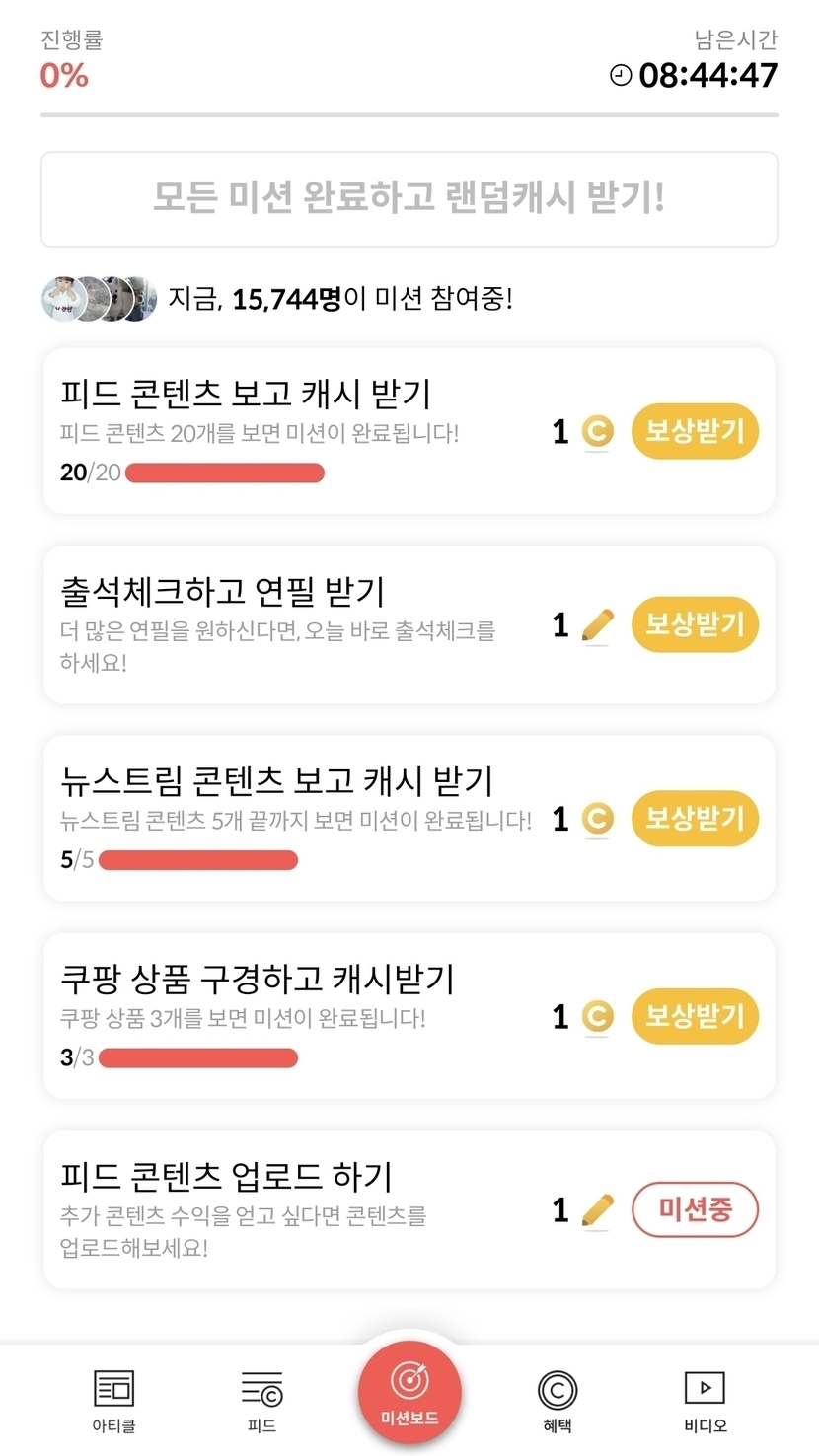Tap the participant profile avatars

[99, 298]
